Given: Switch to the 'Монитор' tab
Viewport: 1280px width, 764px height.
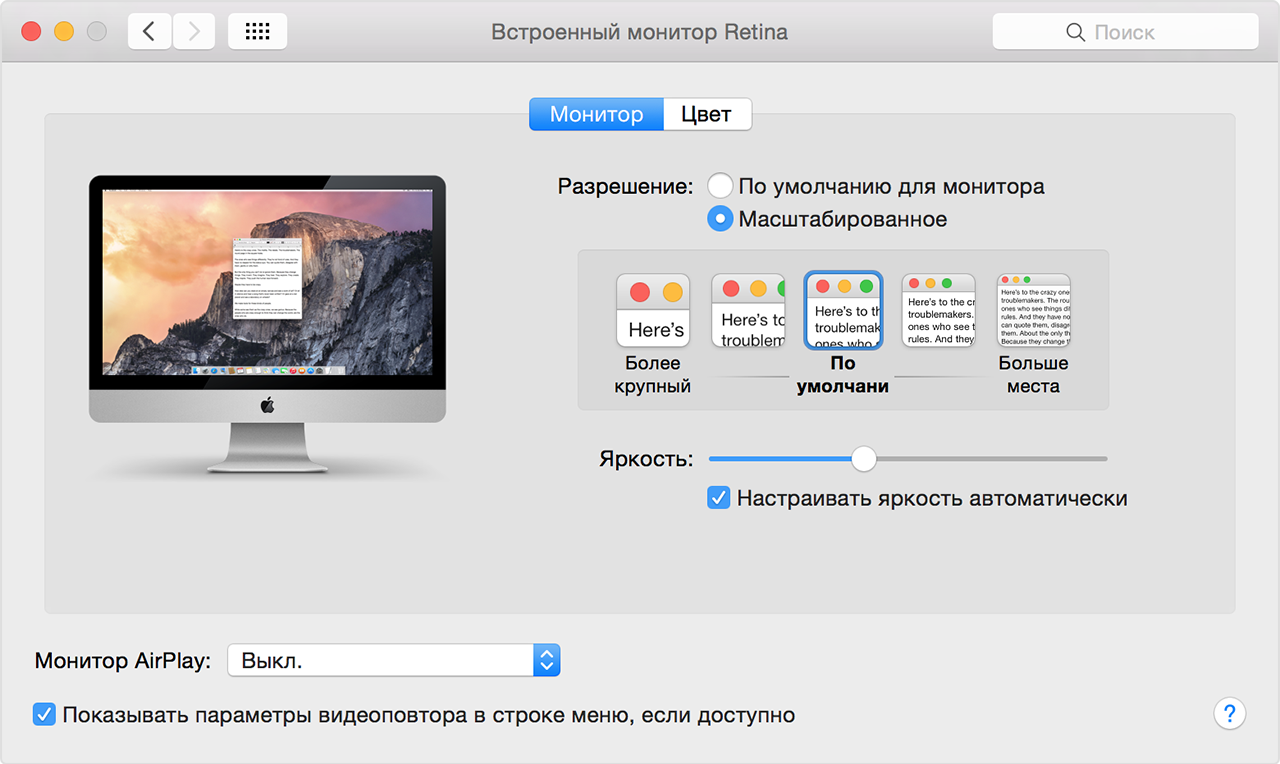Looking at the screenshot, I should (x=596, y=114).
